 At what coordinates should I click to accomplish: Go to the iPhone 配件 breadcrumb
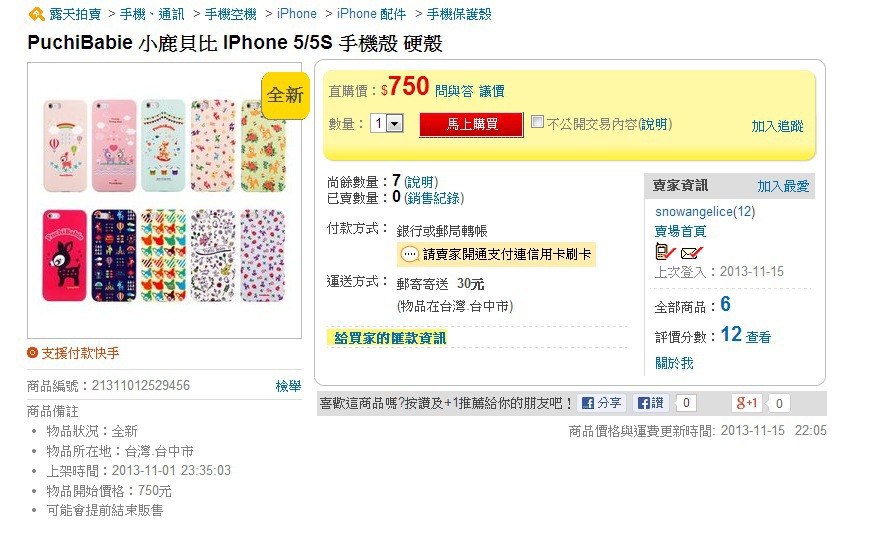(x=372, y=14)
